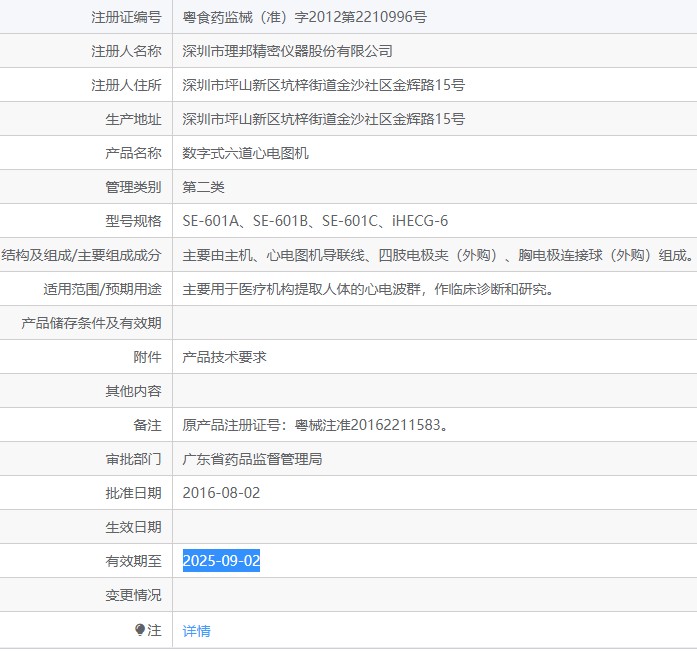Open the 详情 link in the 注 row
Image resolution: width=697 pixels, height=654 pixels.
click(x=196, y=630)
